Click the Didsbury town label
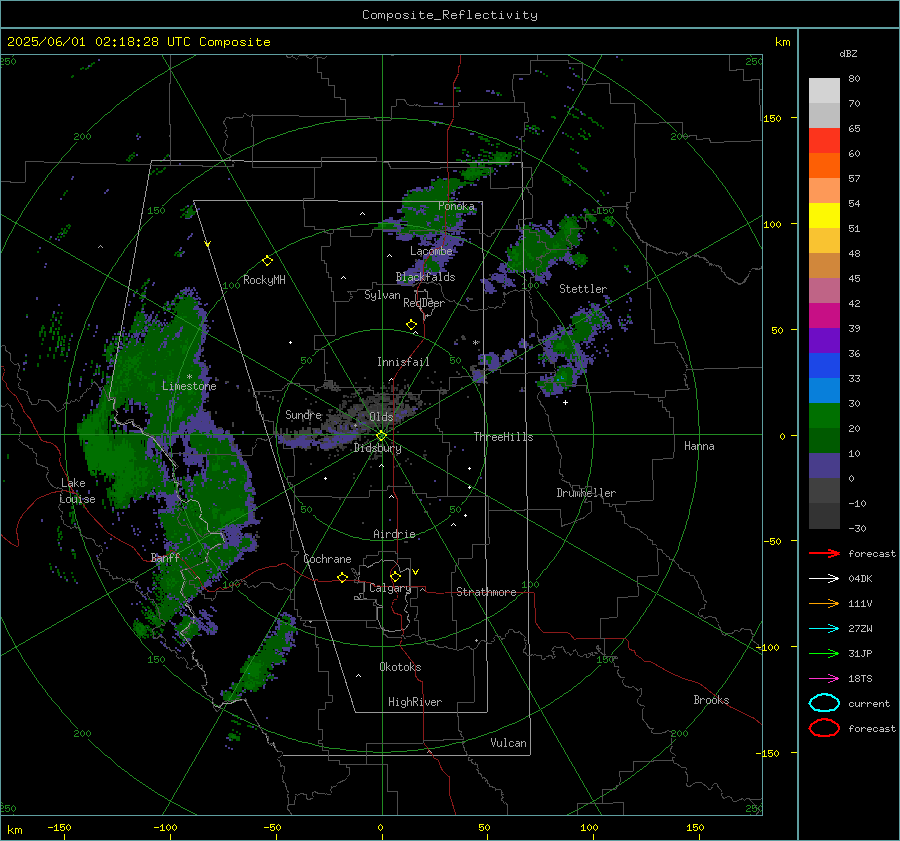Image resolution: width=900 pixels, height=841 pixels. click(x=377, y=448)
